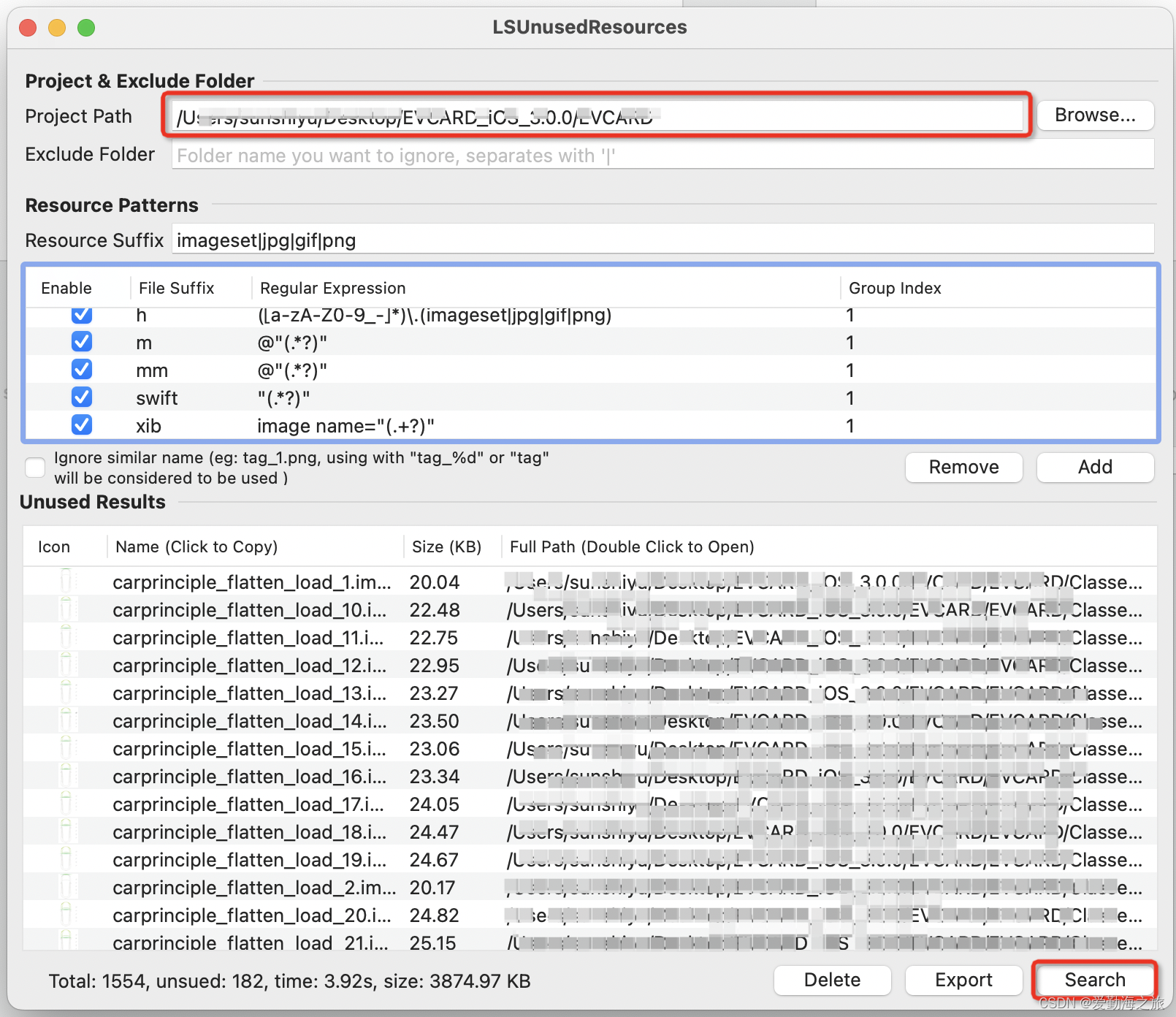Image resolution: width=1176 pixels, height=1017 pixels.
Task: Click the thumbnail icon for carprinciple_flatten_load_14
Action: pos(66,720)
